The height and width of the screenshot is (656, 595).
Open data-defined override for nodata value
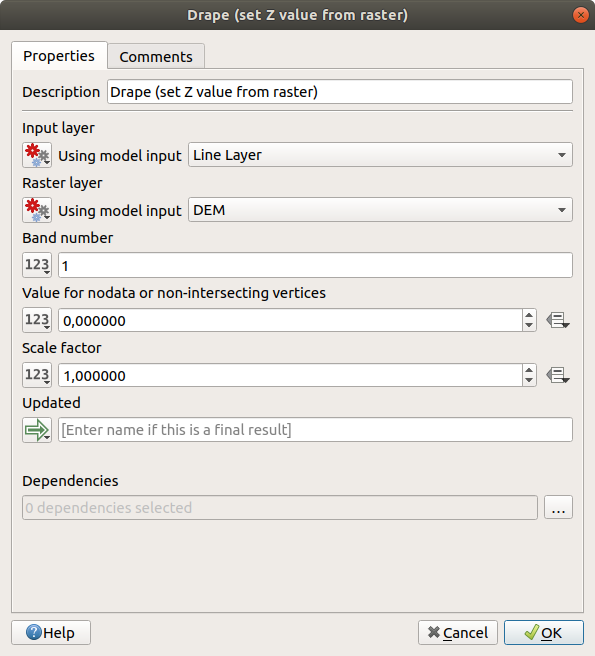click(558, 320)
